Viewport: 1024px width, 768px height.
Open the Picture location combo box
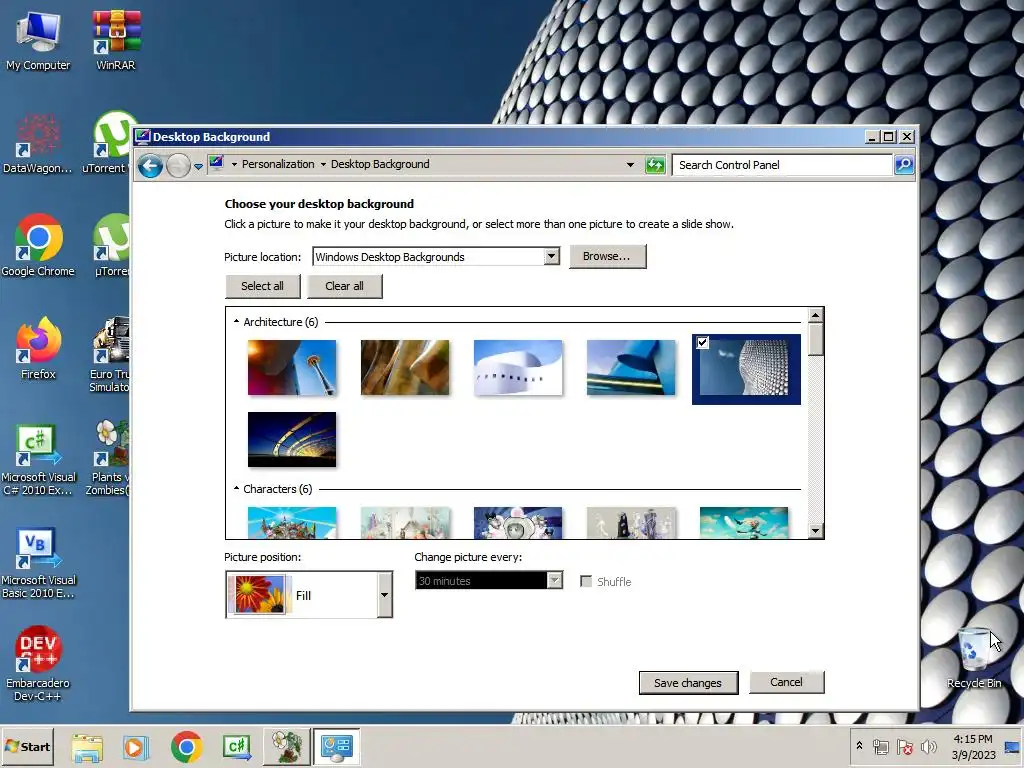[x=436, y=257]
